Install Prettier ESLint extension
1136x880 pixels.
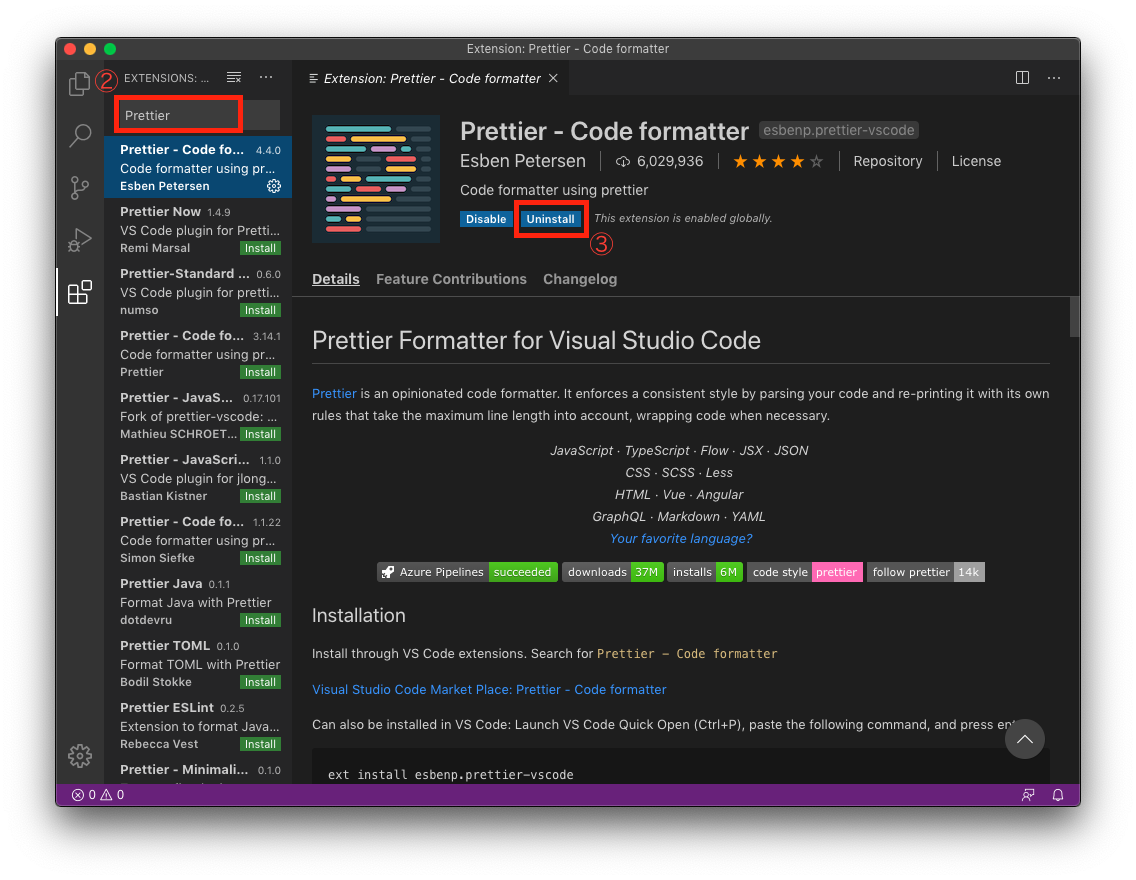(260, 745)
